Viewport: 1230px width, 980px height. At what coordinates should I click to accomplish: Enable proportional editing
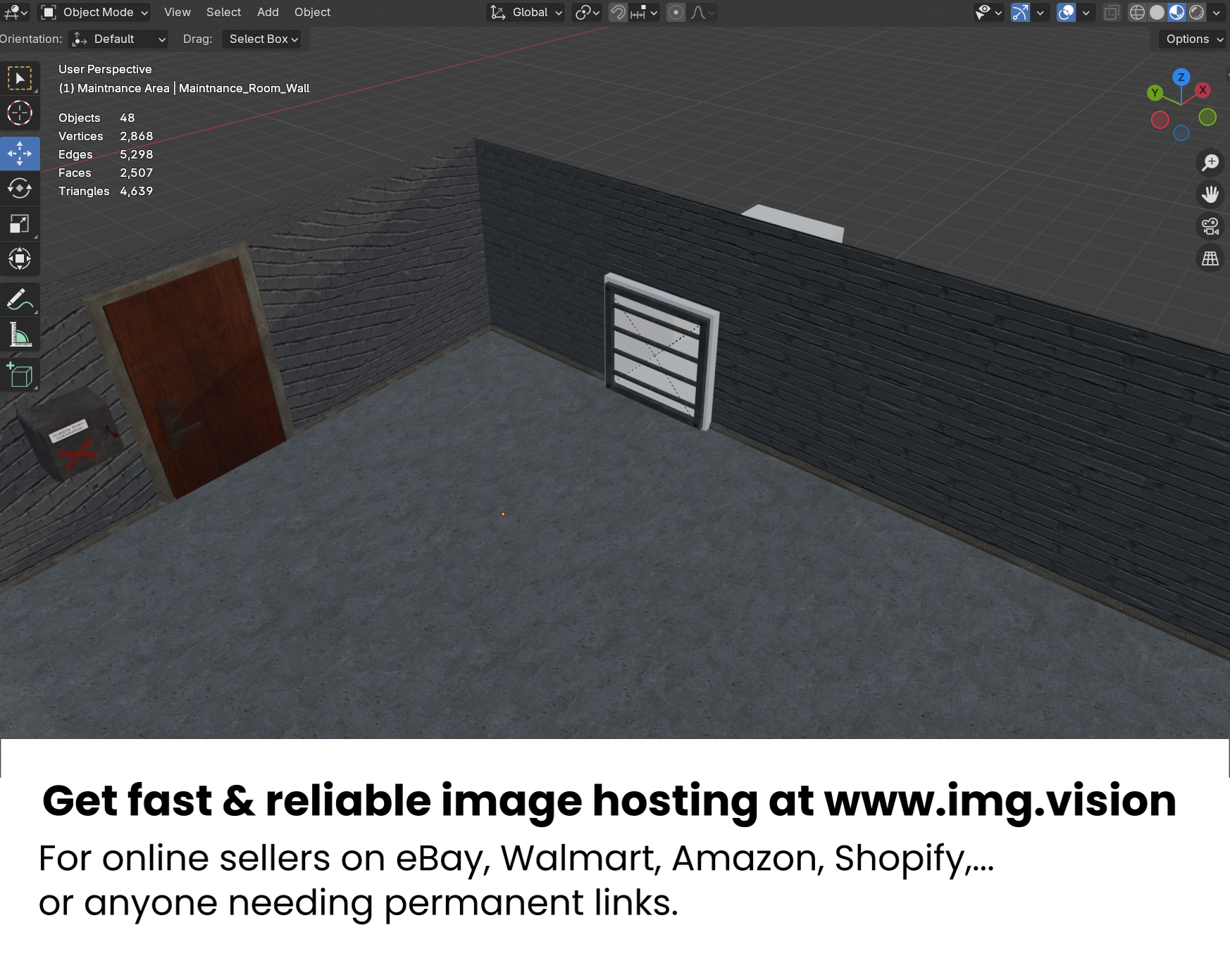tap(676, 13)
